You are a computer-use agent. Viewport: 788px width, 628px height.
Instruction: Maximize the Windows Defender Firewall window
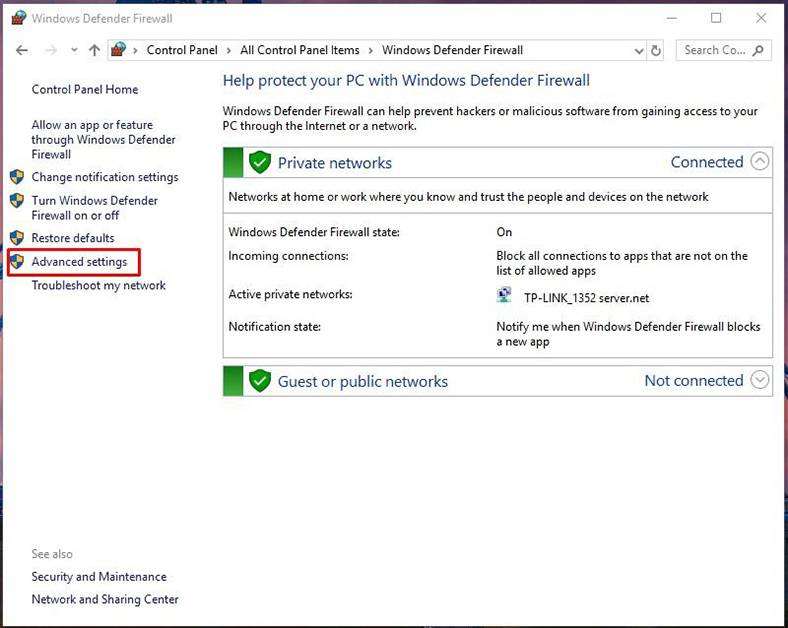(x=716, y=18)
